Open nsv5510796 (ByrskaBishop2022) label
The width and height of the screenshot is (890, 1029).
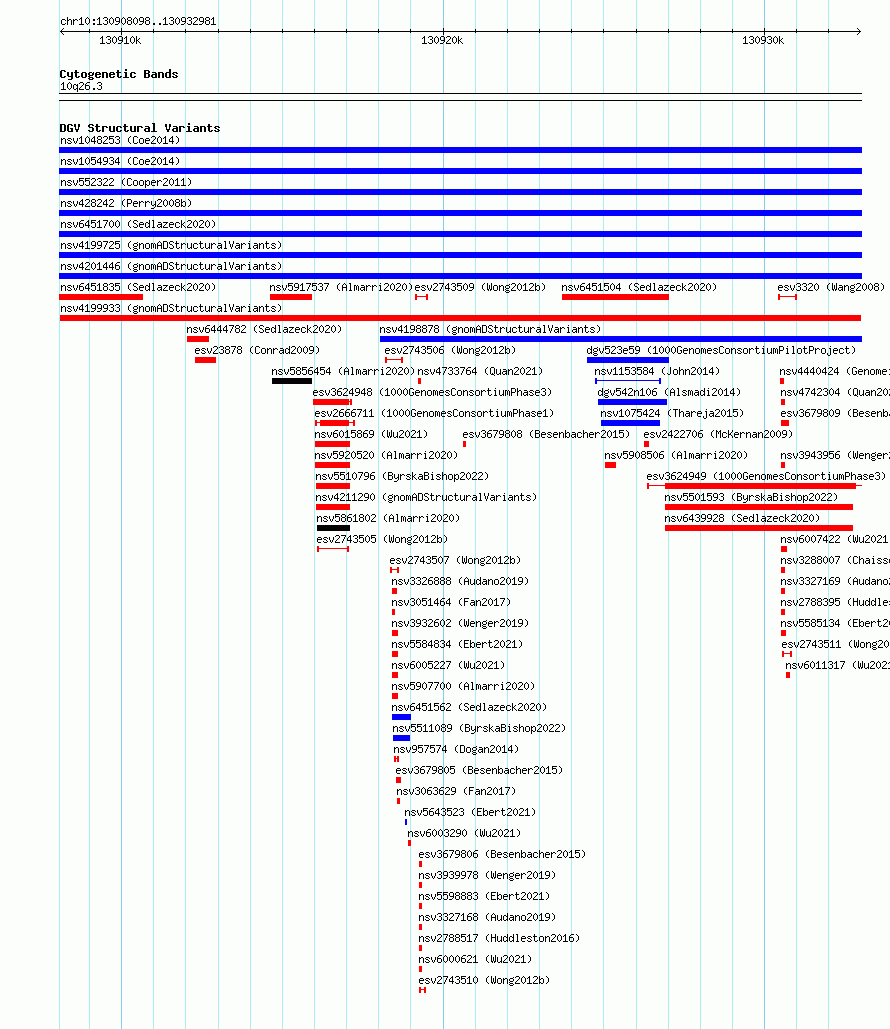tap(402, 476)
